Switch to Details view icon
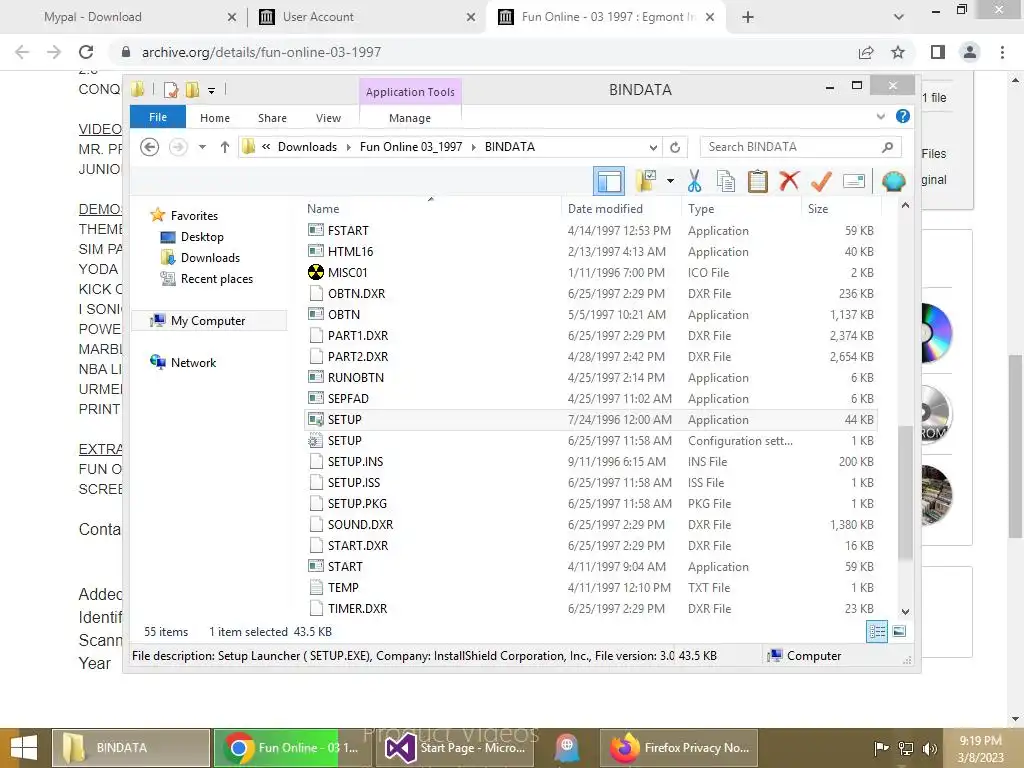The width and height of the screenshot is (1024, 768). point(877,631)
